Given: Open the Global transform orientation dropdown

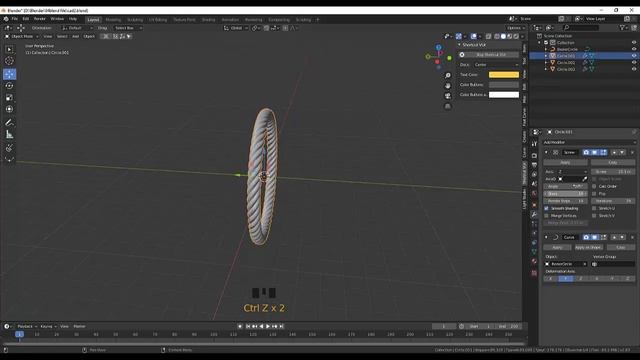Looking at the screenshot, I should [236, 28].
